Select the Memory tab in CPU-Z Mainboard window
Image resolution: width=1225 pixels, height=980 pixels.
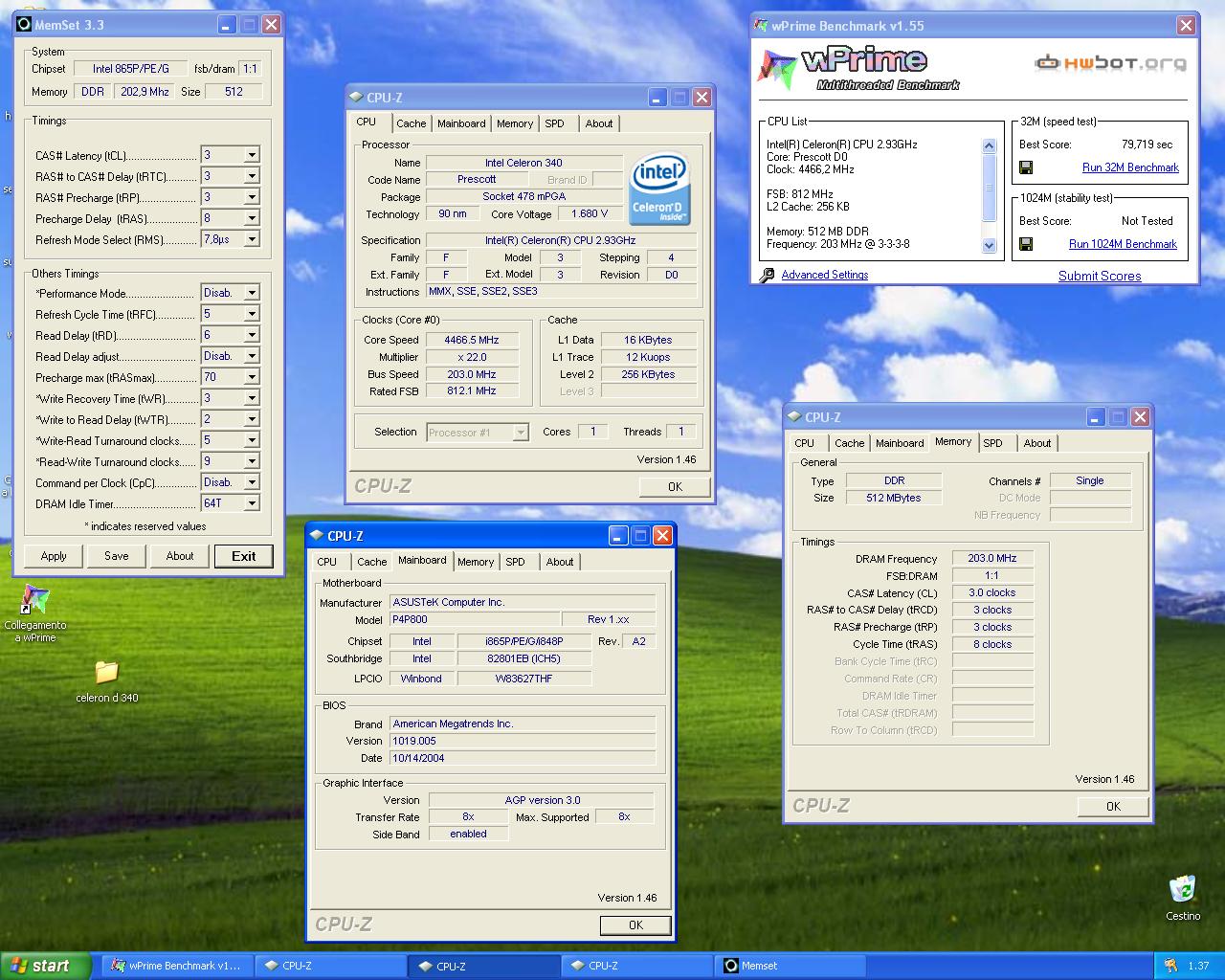(x=476, y=562)
